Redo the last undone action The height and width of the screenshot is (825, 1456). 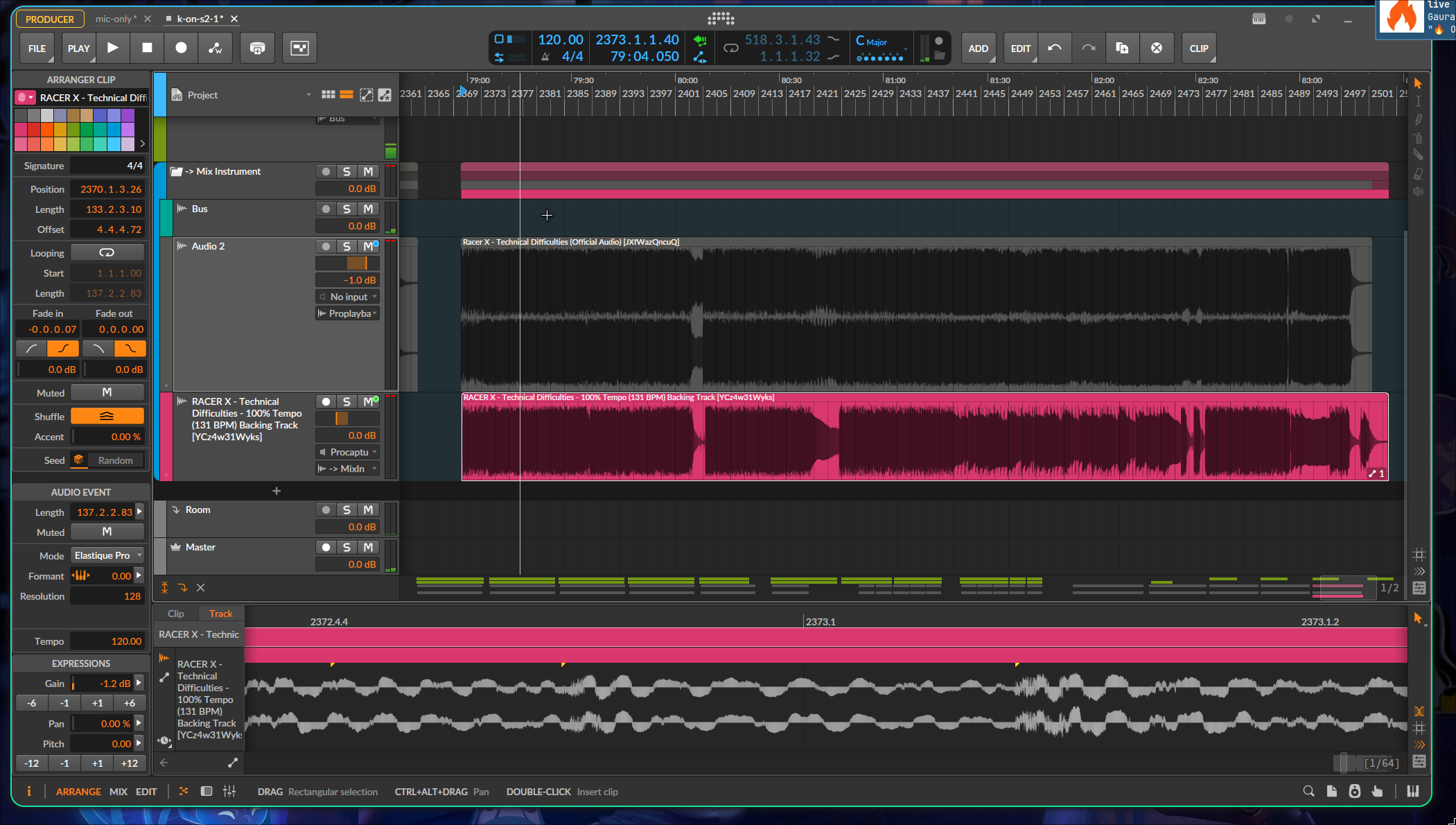[1088, 48]
